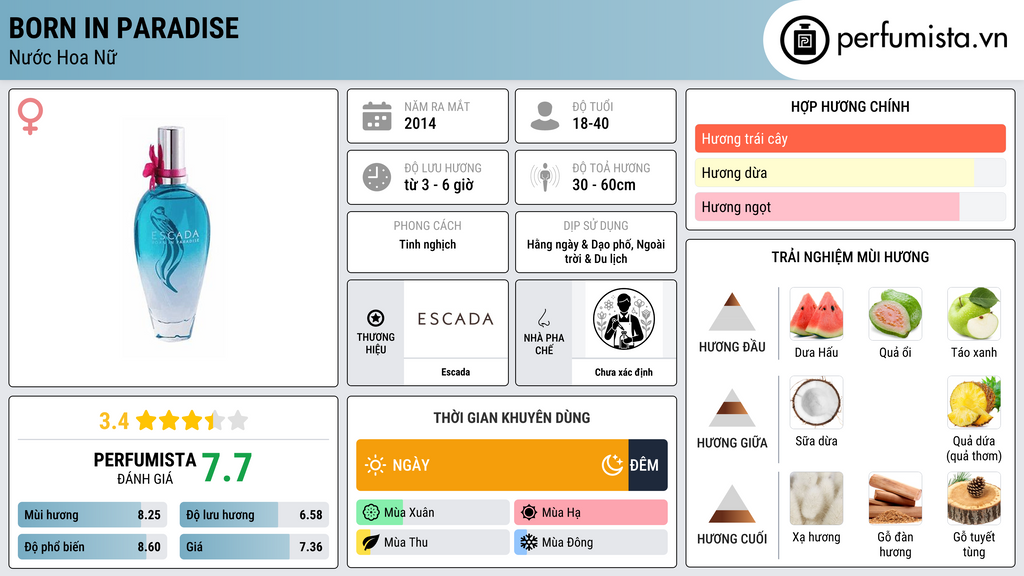
Task: Click the flower icon for Mùa Xuân
Action: pyautogui.click(x=371, y=513)
